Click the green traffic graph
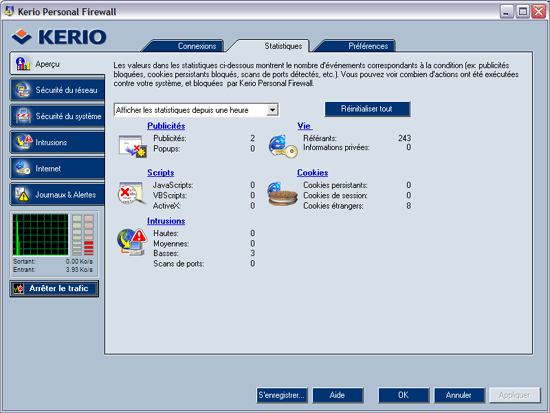550x413 pixels. point(40,235)
